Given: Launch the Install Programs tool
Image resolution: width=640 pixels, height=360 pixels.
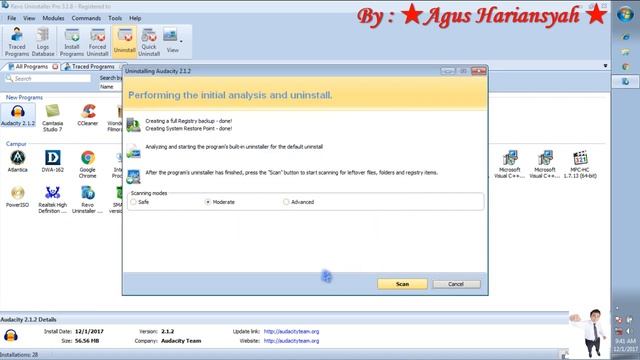Looking at the screenshot, I should 72,42.
